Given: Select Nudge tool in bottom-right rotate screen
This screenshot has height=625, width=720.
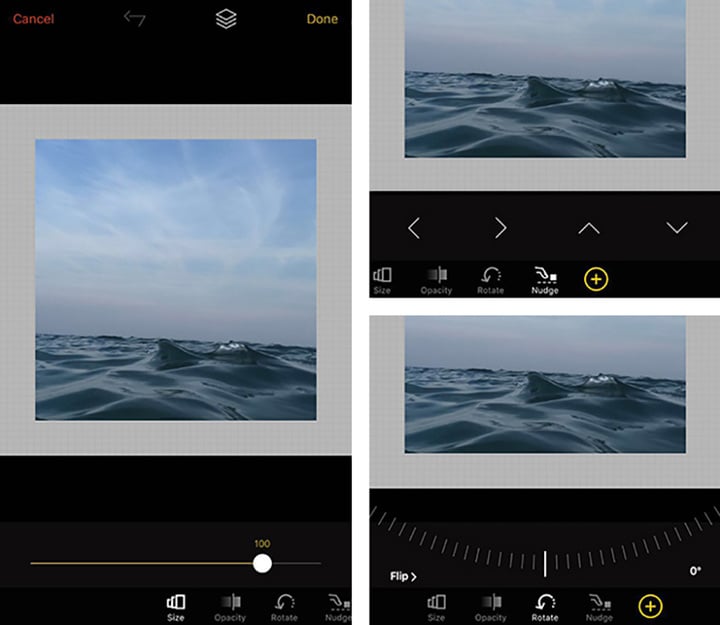Looking at the screenshot, I should pyautogui.click(x=599, y=608).
